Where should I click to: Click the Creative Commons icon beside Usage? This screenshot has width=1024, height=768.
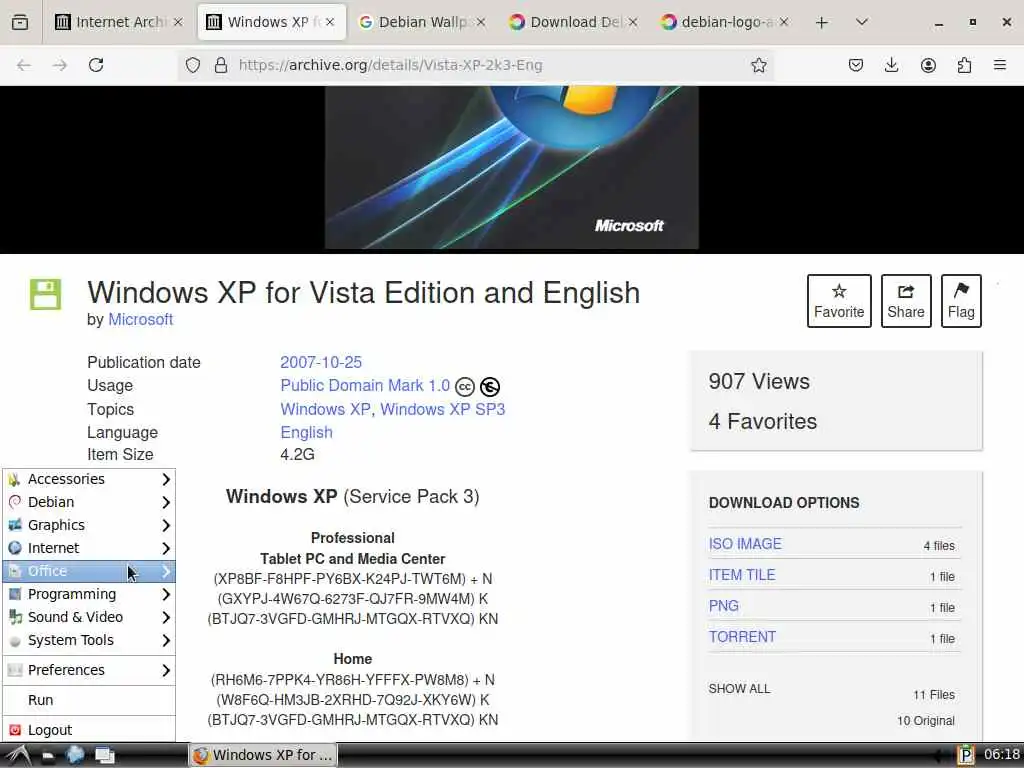click(x=464, y=387)
